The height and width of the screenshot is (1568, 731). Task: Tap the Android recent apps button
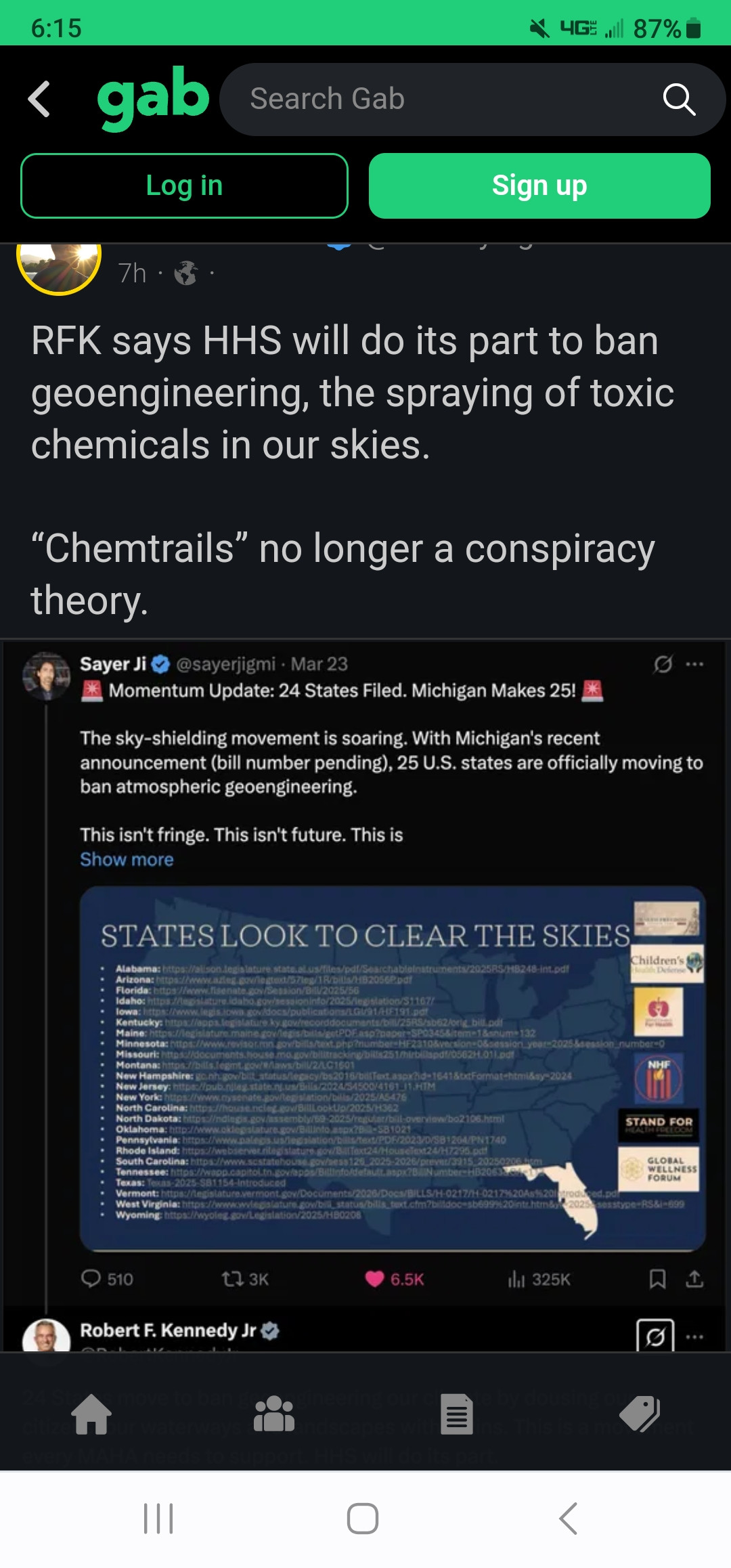158,1519
